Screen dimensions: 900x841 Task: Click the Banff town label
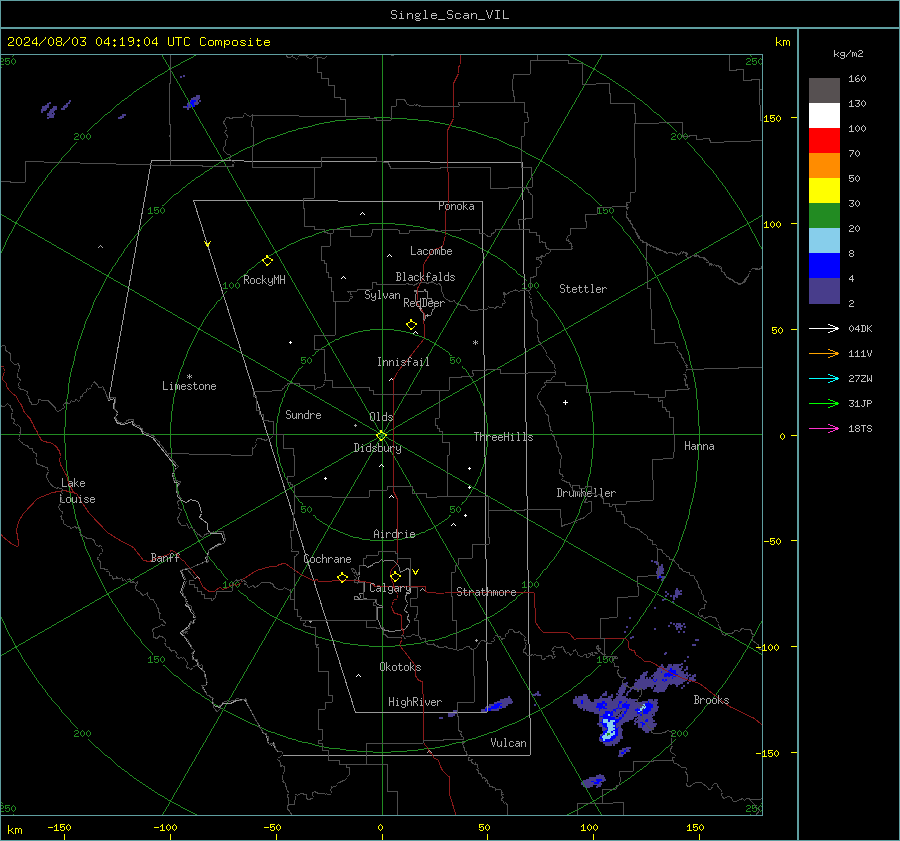[x=165, y=557]
